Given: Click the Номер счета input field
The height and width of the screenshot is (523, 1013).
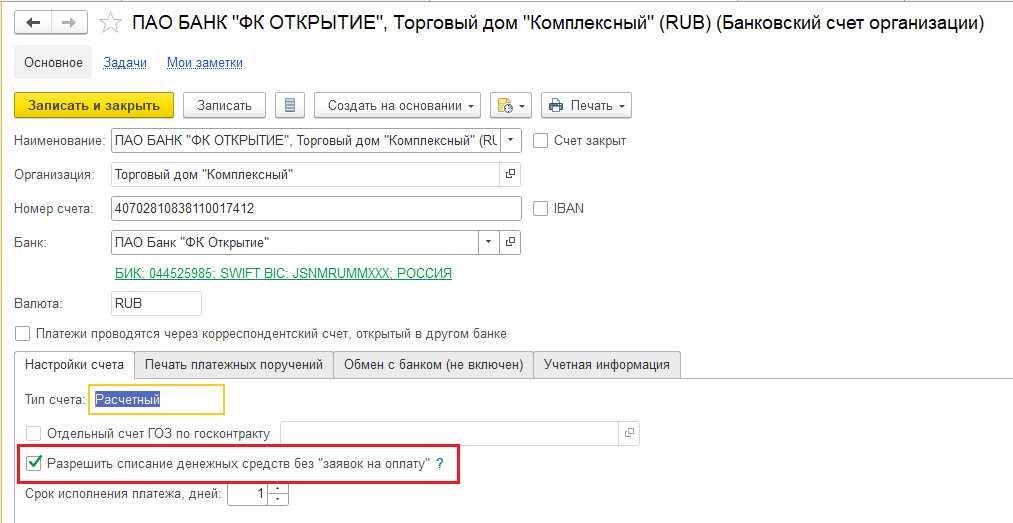Looking at the screenshot, I should point(316,209).
